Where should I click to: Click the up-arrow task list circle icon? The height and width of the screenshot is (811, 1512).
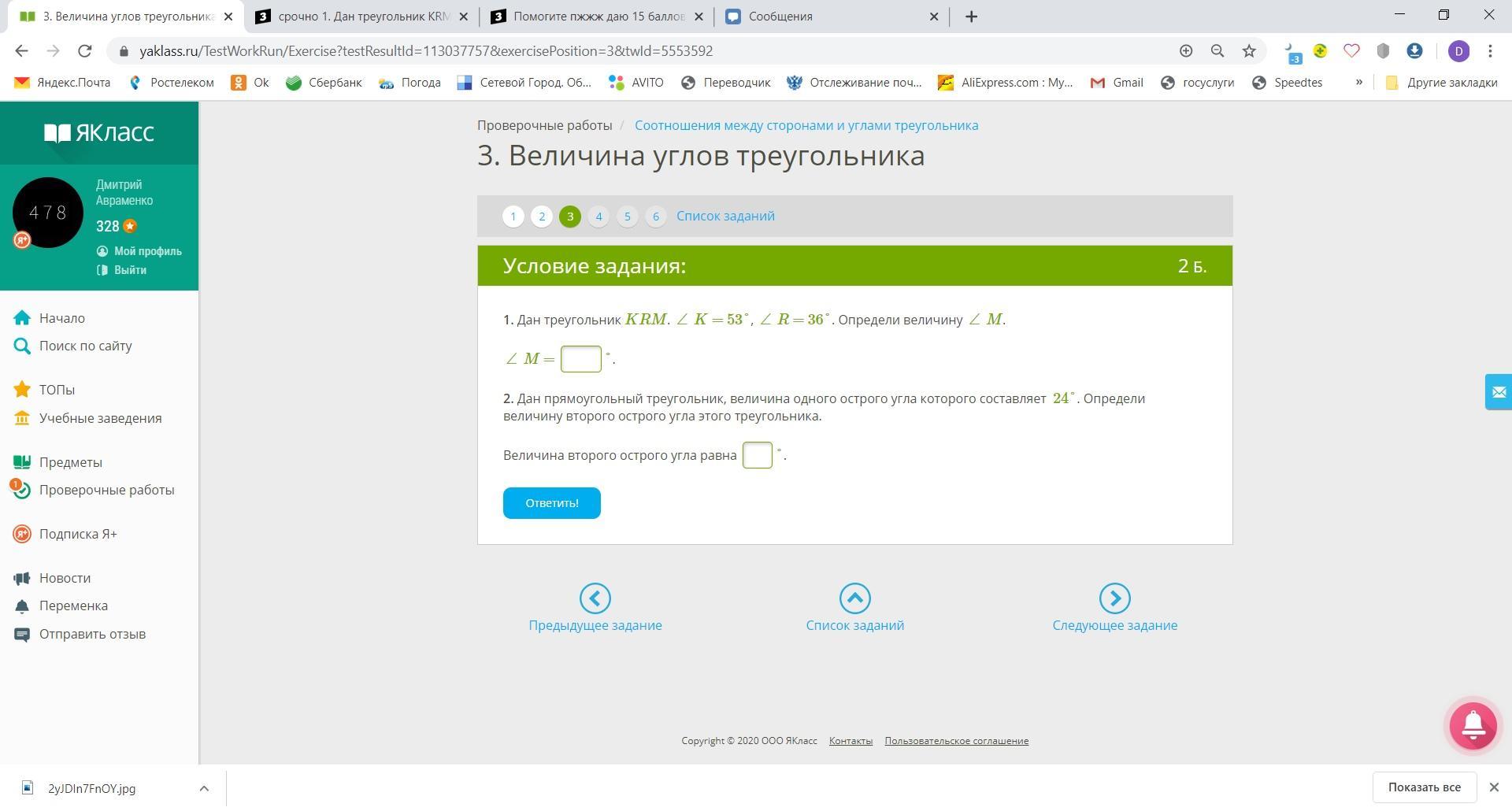point(855,598)
